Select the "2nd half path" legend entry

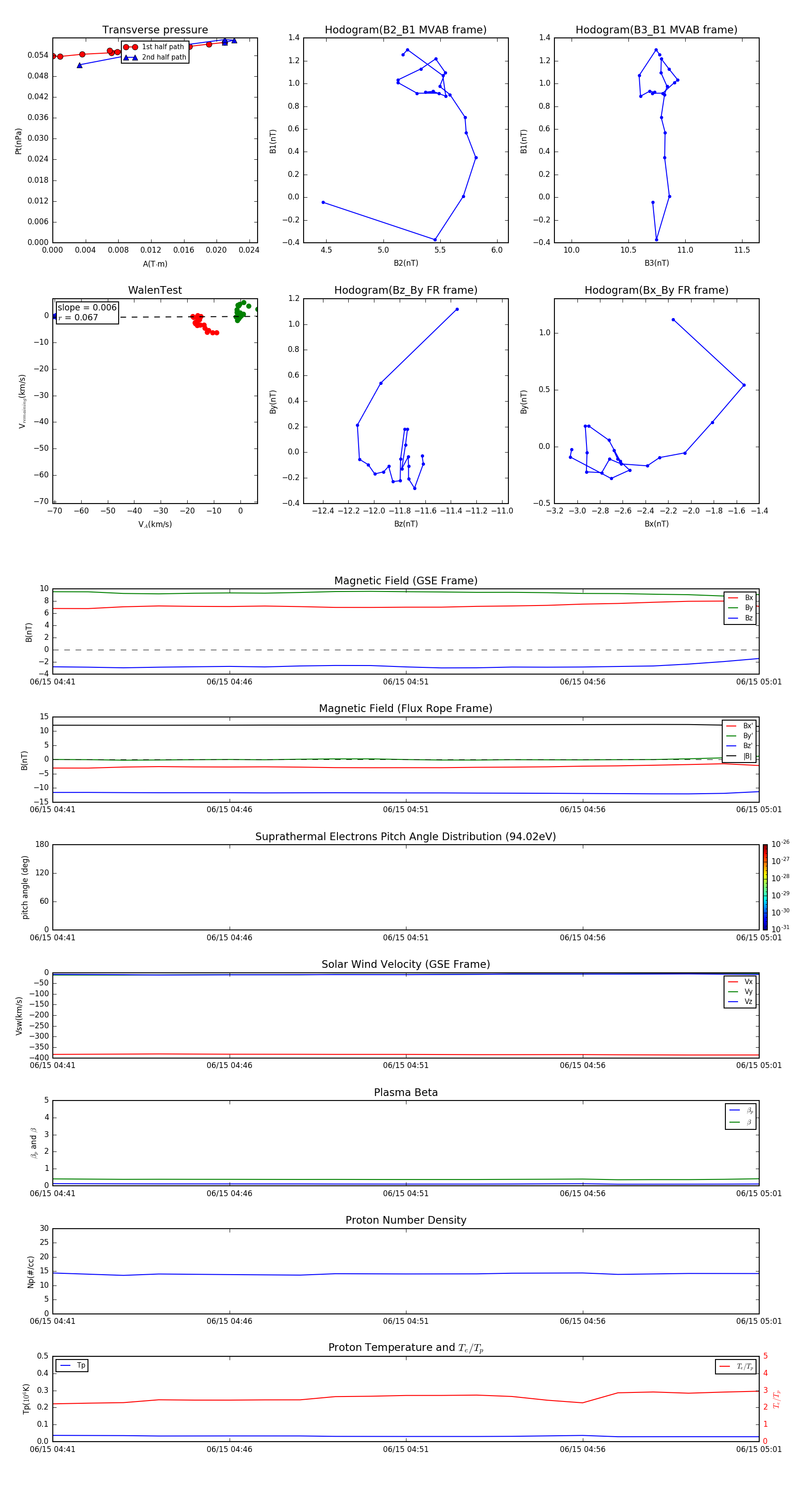(155, 57)
